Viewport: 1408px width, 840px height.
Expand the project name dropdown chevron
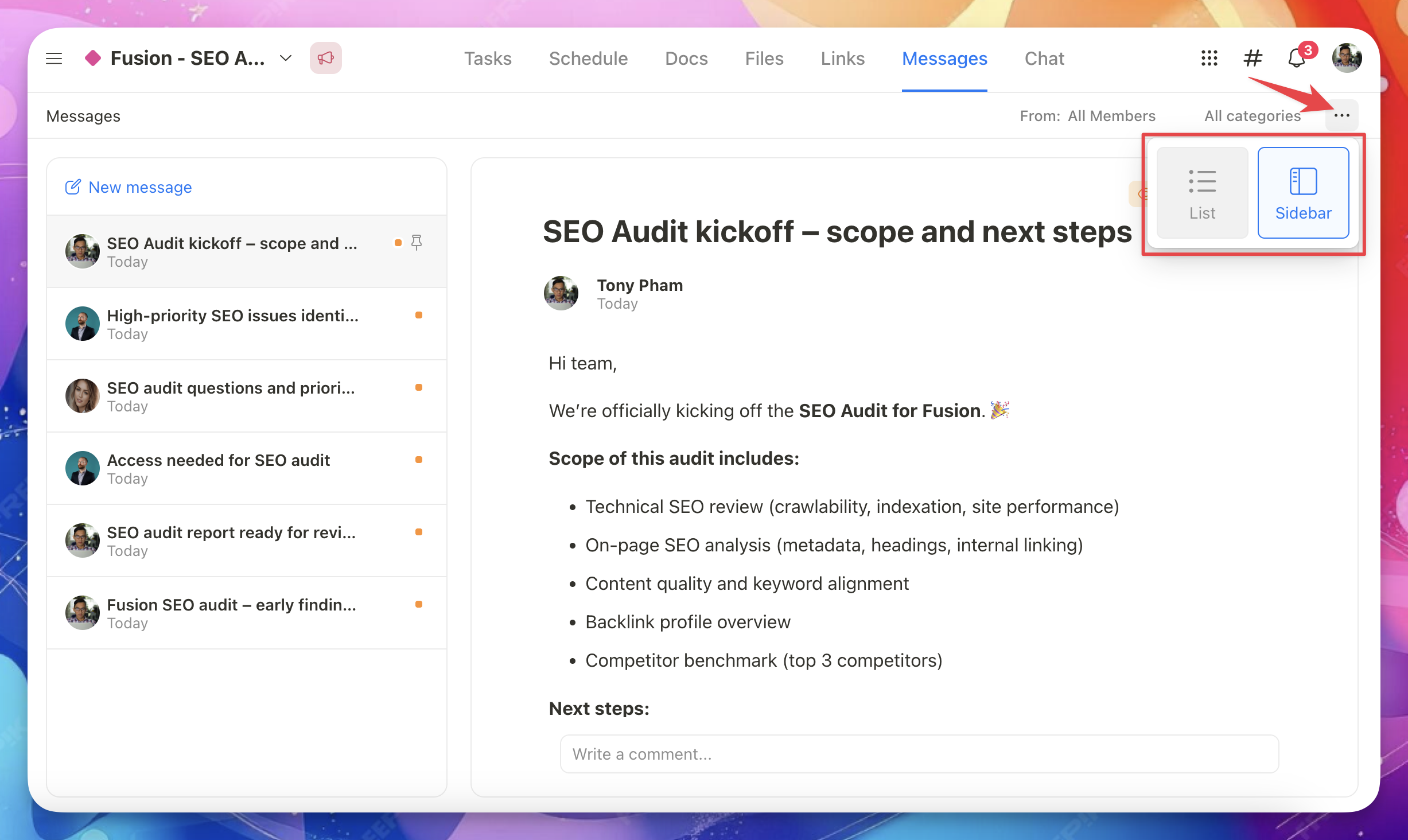(286, 59)
